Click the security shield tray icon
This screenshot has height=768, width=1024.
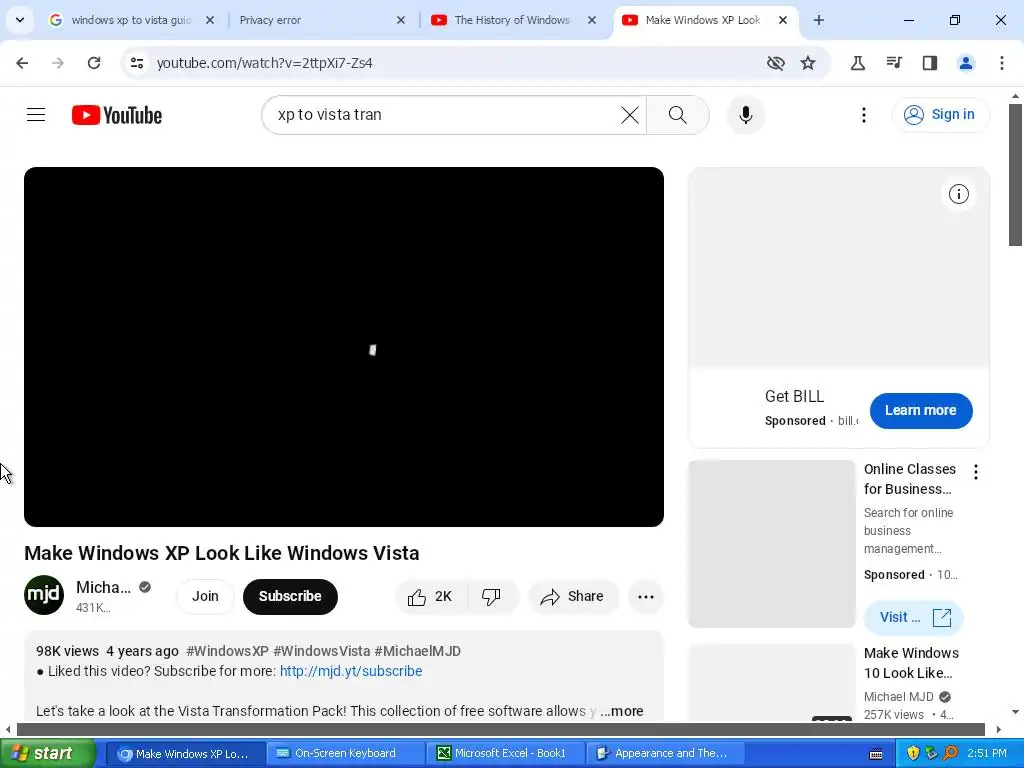(913, 754)
